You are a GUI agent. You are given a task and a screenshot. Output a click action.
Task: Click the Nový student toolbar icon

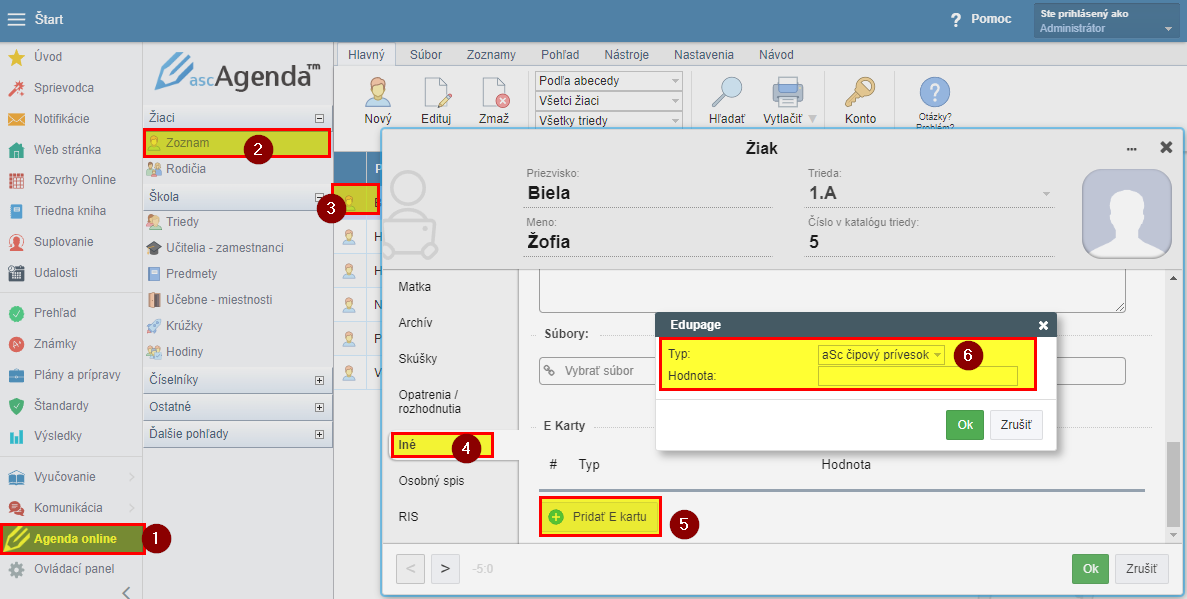pos(378,92)
